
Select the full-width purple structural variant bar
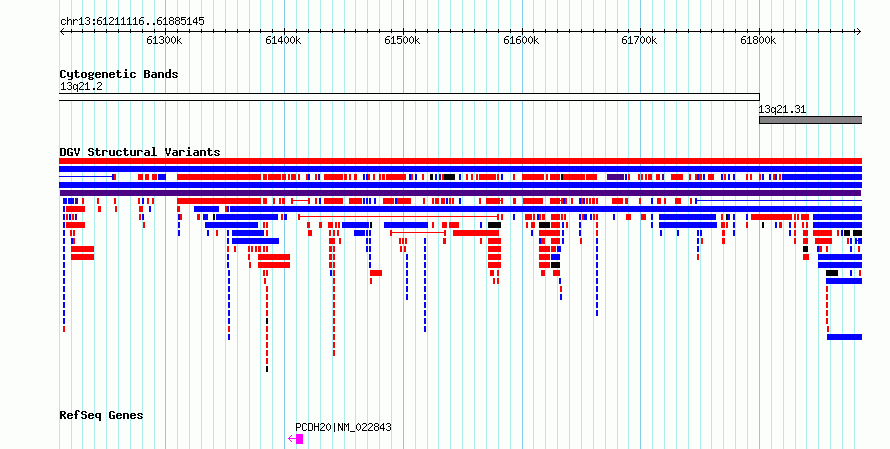pyautogui.click(x=460, y=193)
